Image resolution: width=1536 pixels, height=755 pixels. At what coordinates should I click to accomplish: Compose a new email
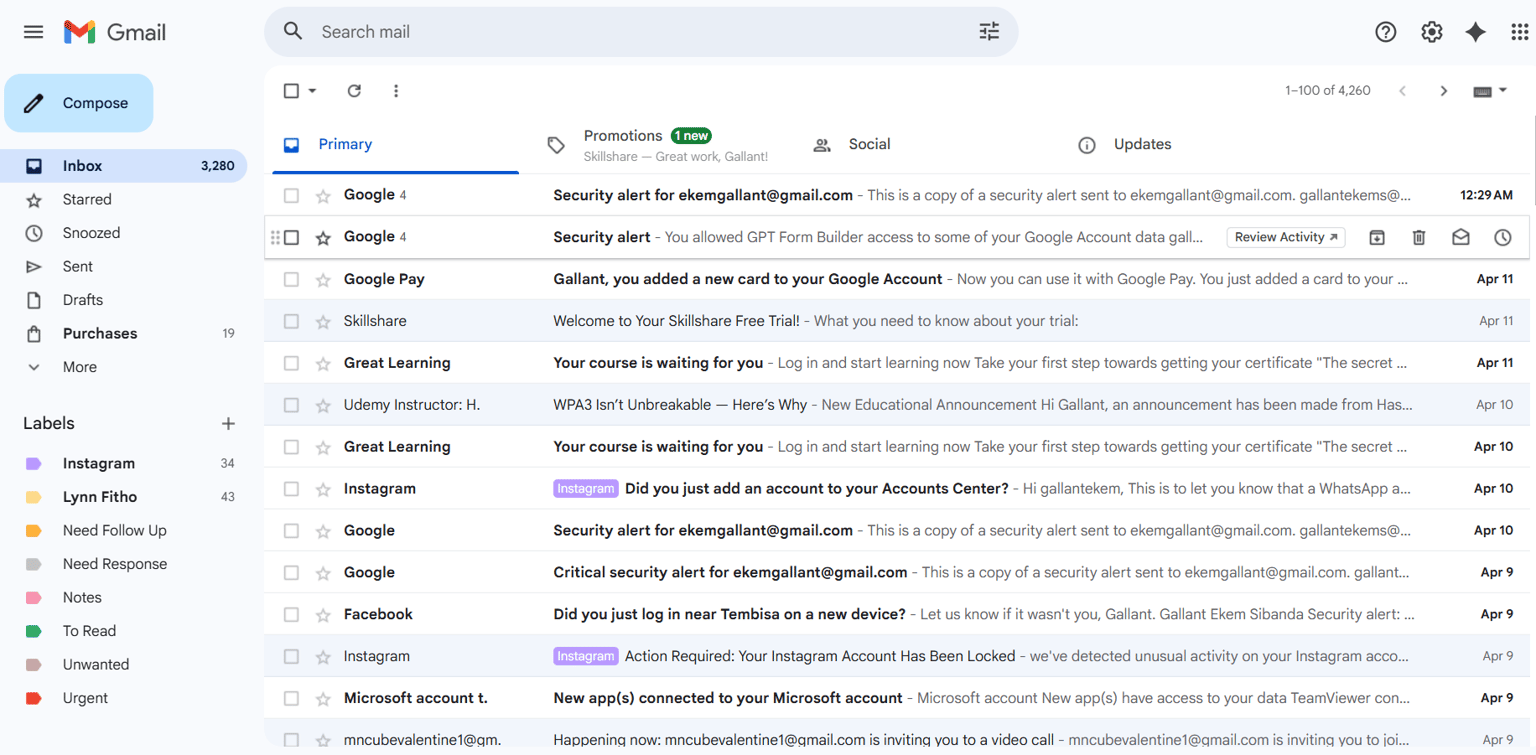pyautogui.click(x=79, y=103)
